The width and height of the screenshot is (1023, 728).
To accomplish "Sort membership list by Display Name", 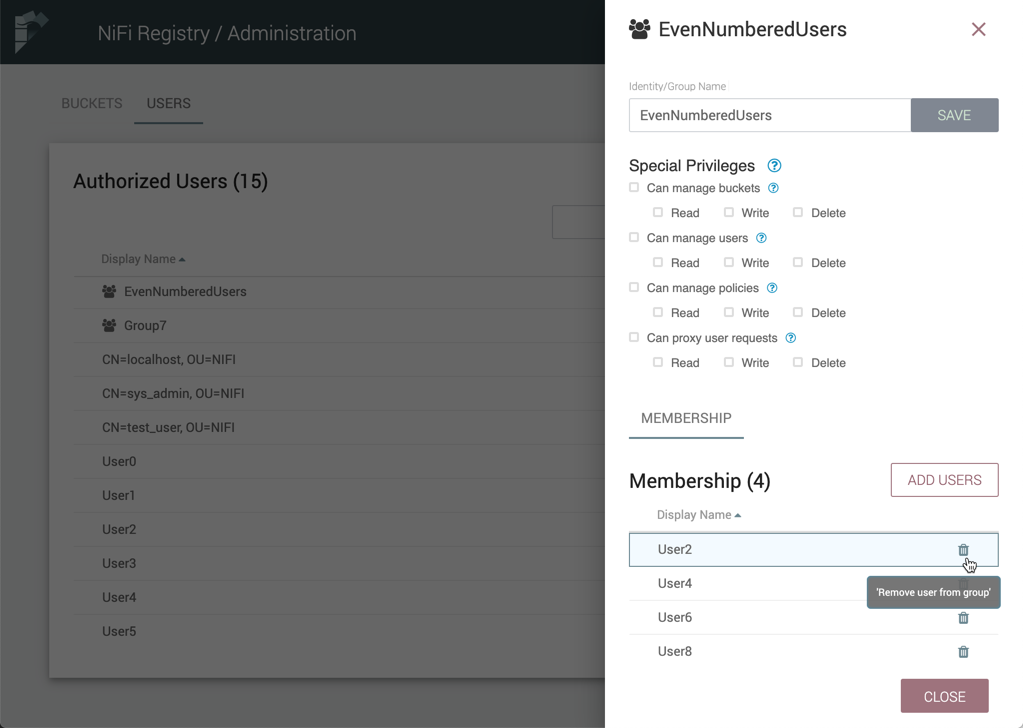I will click(x=698, y=515).
